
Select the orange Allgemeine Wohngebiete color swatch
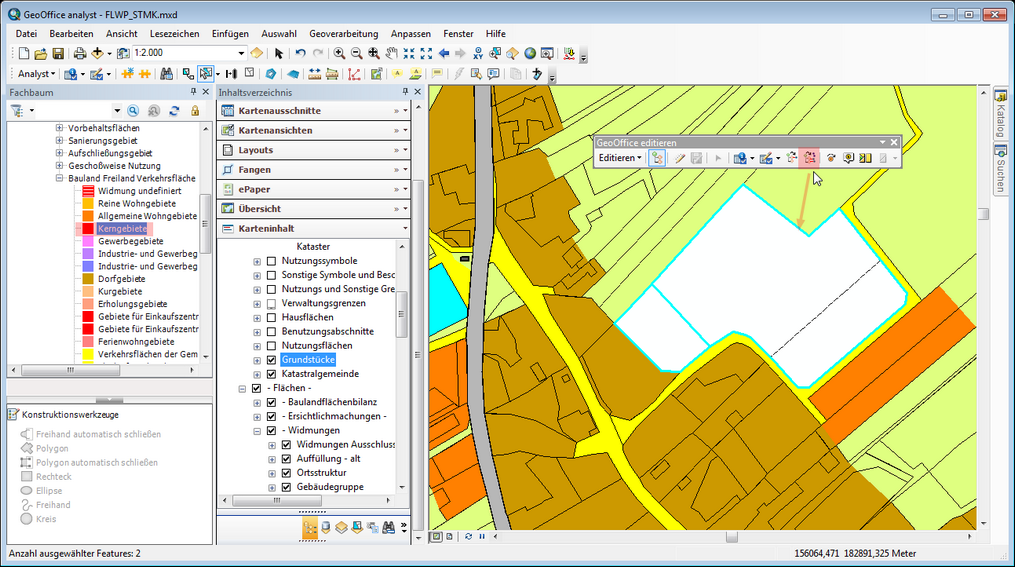click(87, 216)
